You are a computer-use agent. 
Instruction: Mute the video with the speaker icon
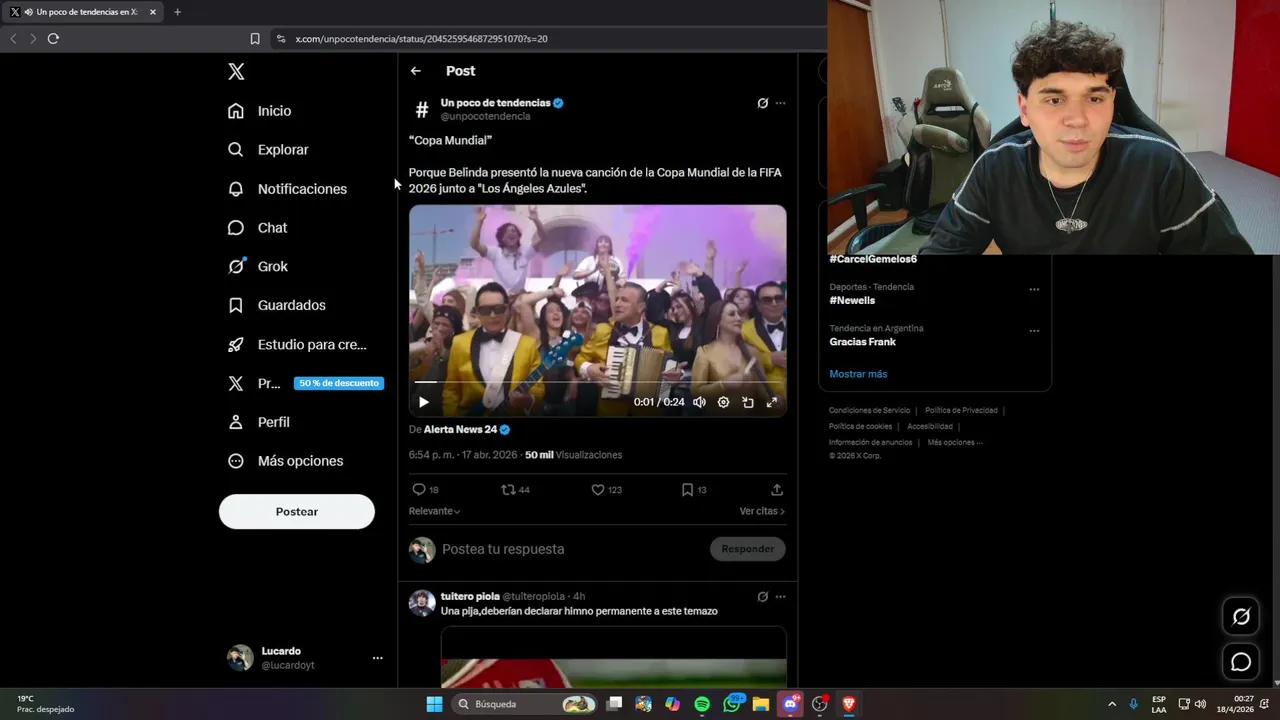(x=699, y=402)
